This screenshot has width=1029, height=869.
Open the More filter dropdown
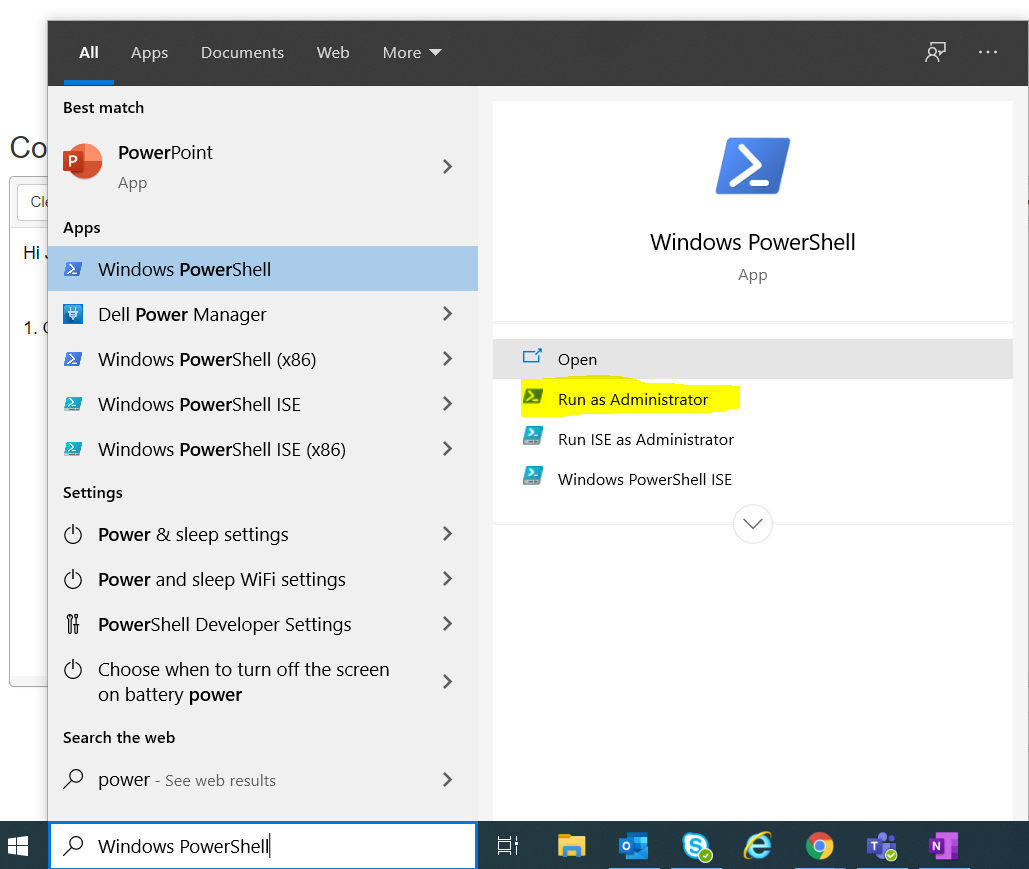[x=411, y=53]
